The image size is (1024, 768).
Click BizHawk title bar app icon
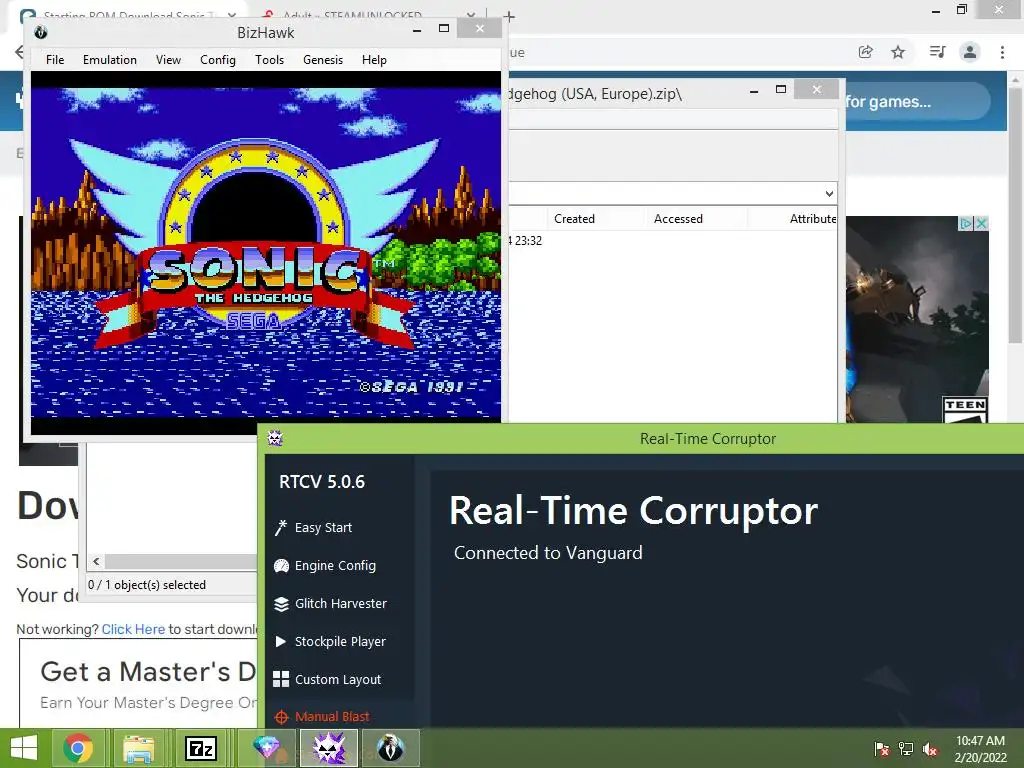tap(40, 32)
